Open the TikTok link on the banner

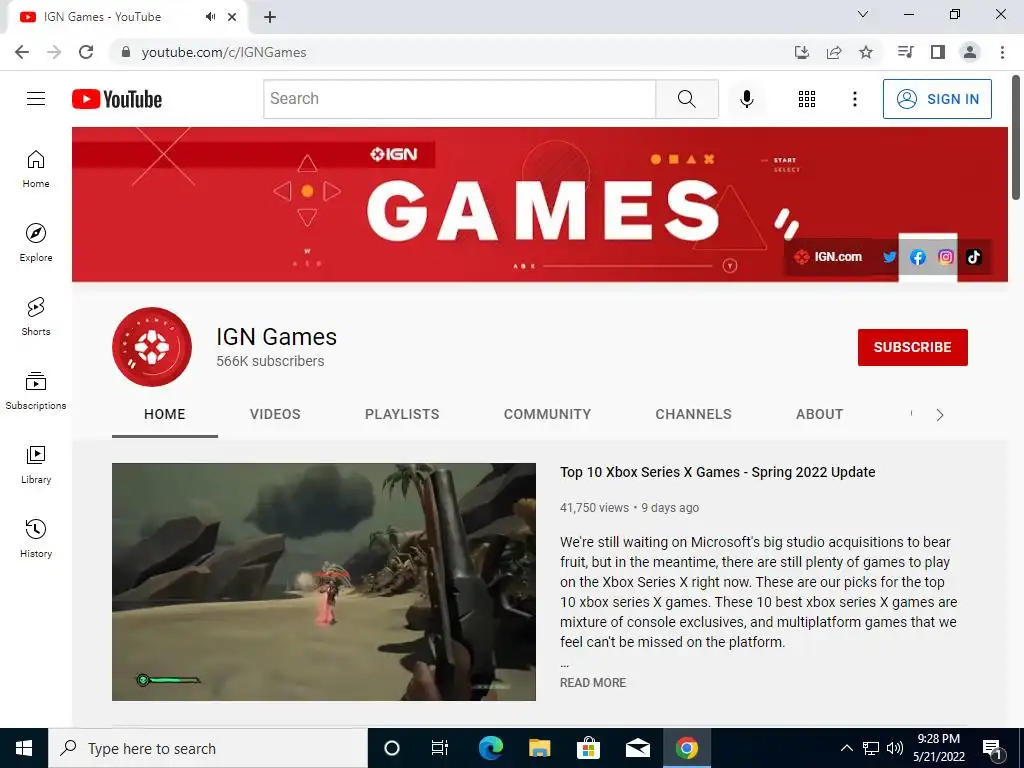coord(974,257)
